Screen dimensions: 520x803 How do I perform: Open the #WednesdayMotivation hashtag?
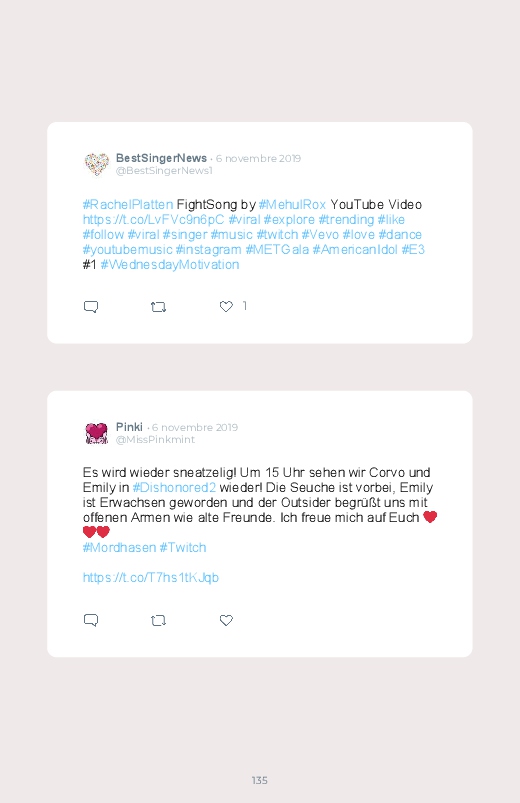pos(170,265)
